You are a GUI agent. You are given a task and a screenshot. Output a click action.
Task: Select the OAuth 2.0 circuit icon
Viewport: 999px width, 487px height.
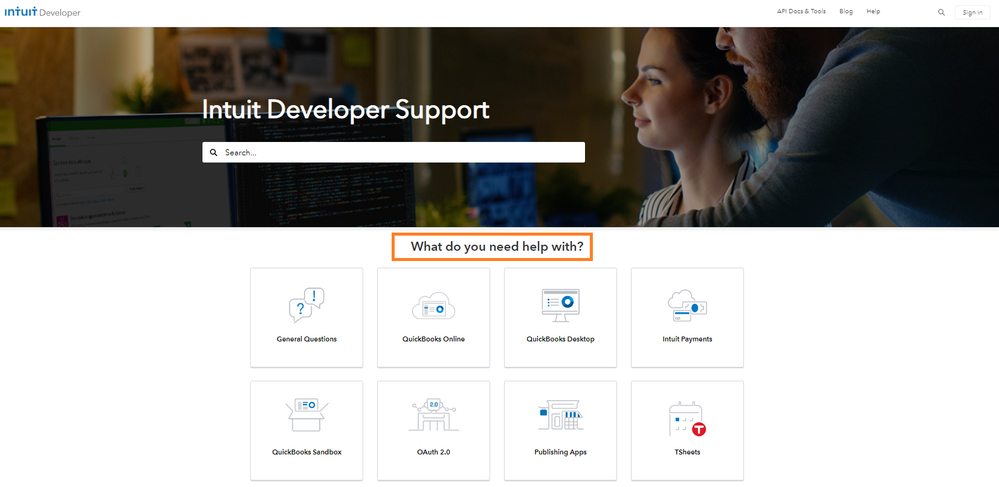pos(433,415)
